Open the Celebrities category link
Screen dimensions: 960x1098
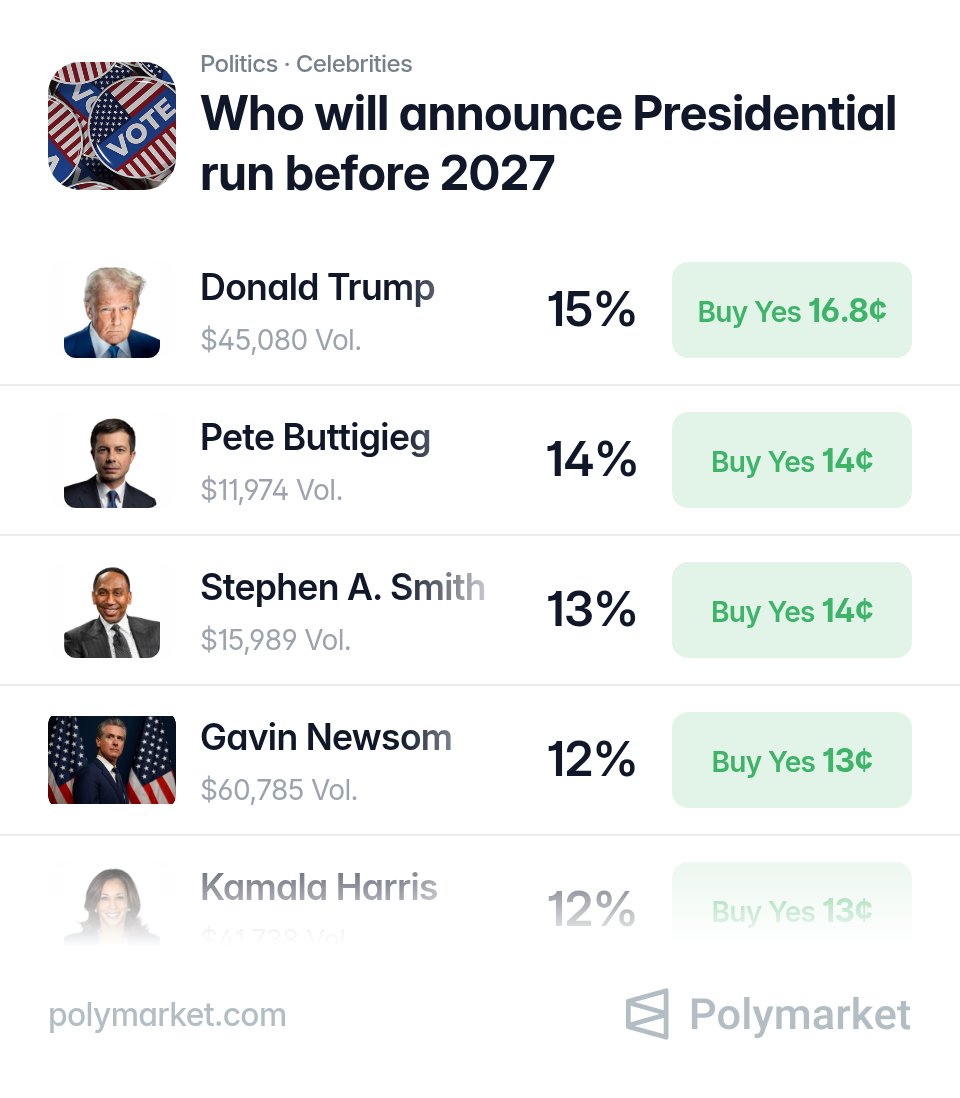[x=354, y=64]
